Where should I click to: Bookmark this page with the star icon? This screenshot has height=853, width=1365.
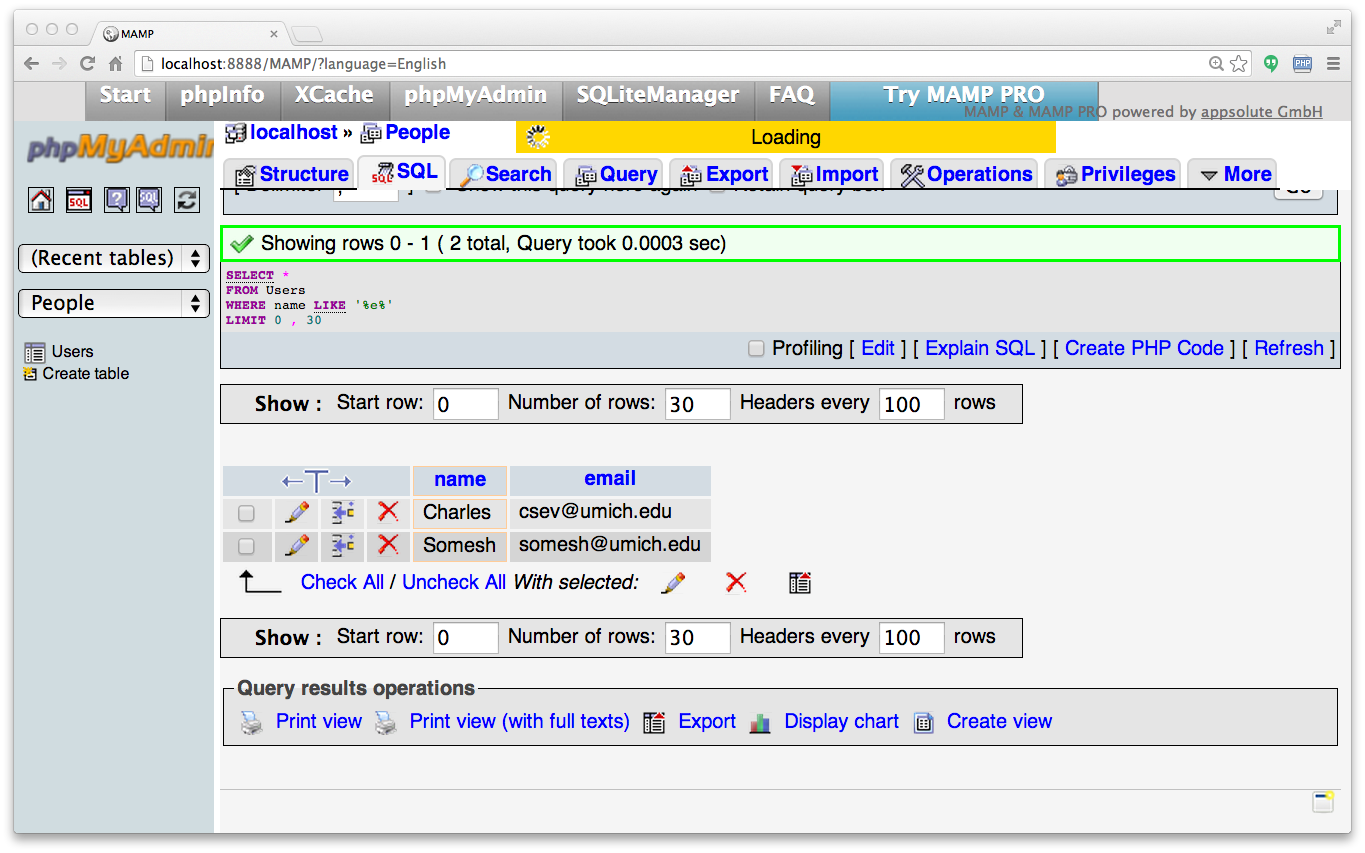(1239, 64)
